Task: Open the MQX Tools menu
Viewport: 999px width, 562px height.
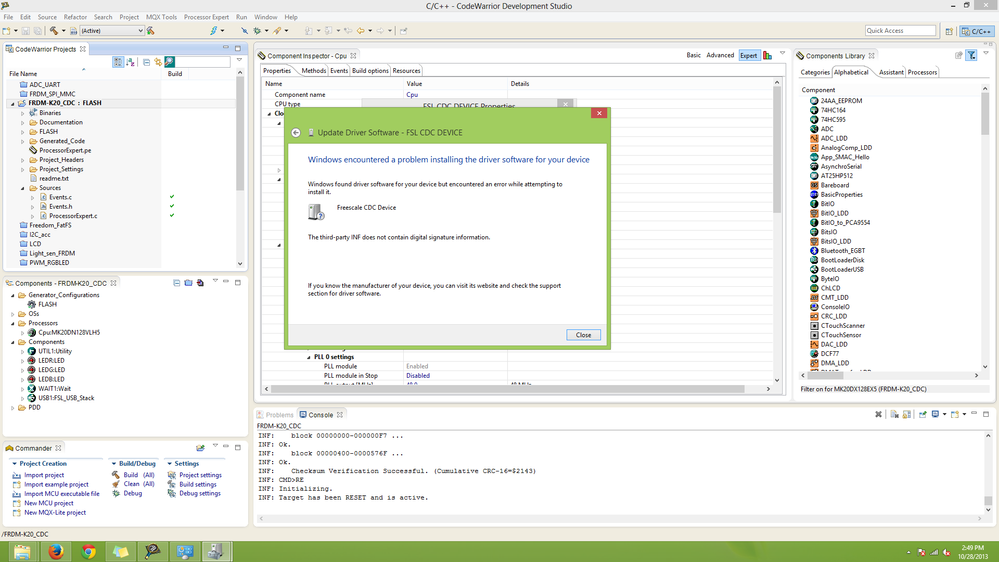Action: click(161, 17)
